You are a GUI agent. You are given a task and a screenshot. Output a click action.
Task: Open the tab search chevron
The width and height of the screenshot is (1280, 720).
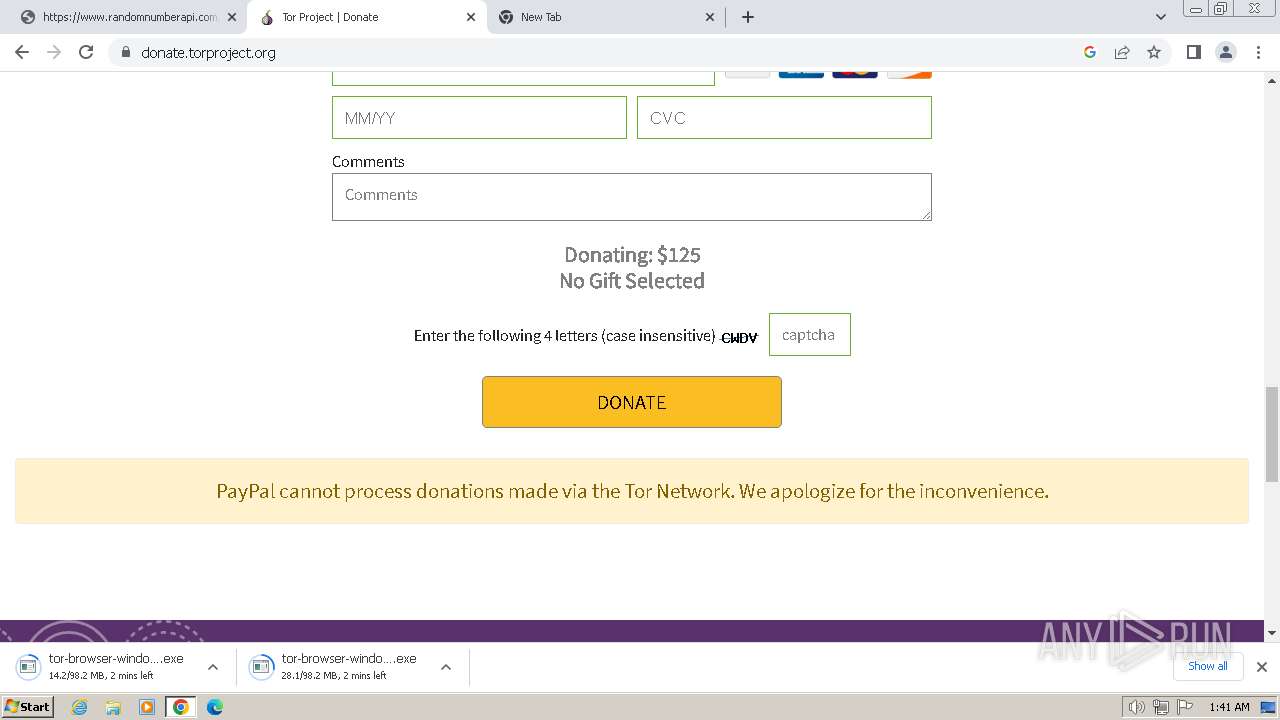[1161, 17]
